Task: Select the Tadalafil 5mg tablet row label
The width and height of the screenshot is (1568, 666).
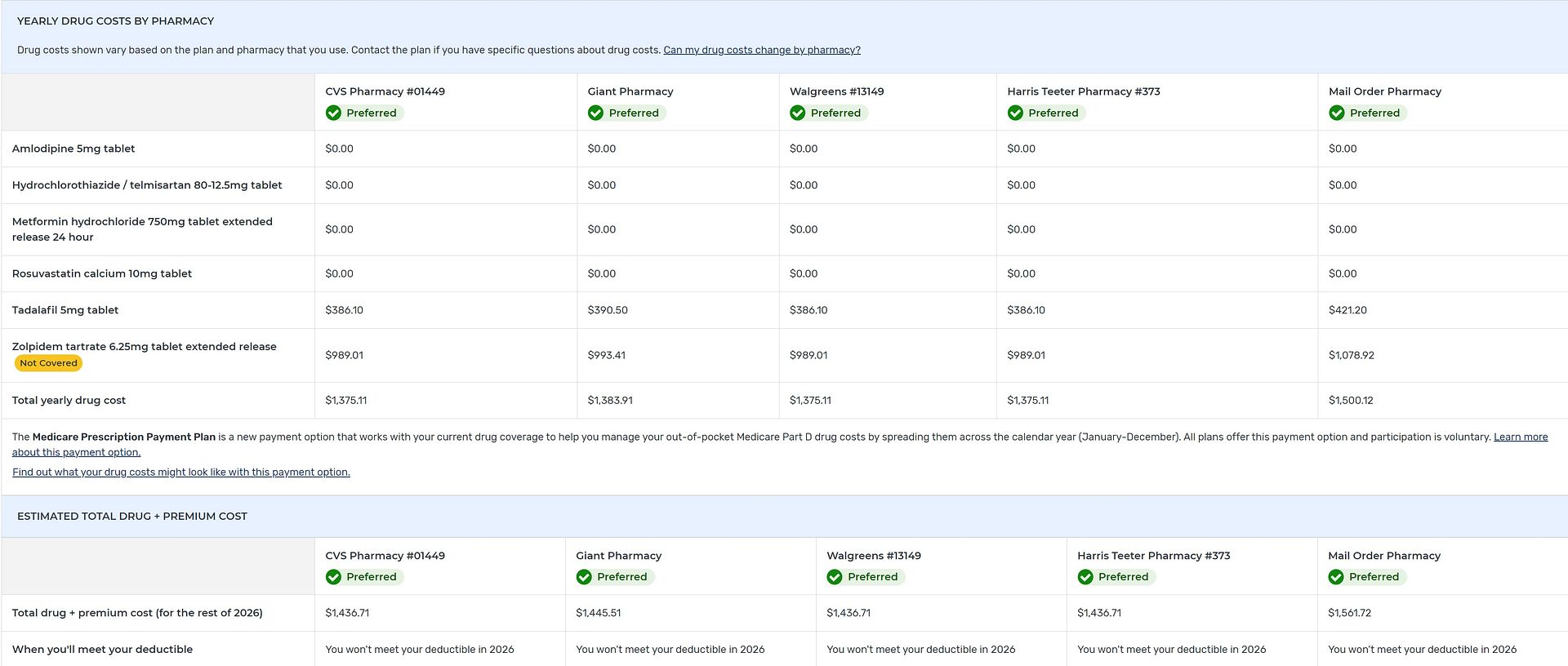Action: [x=65, y=310]
